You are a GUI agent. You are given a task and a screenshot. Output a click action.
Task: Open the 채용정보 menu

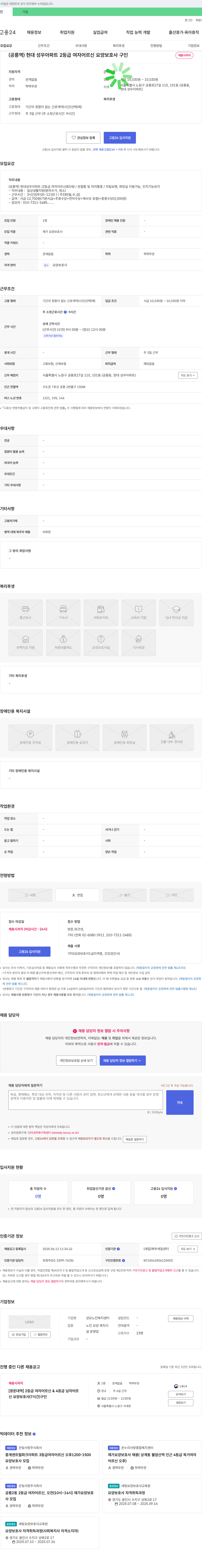click(x=34, y=32)
